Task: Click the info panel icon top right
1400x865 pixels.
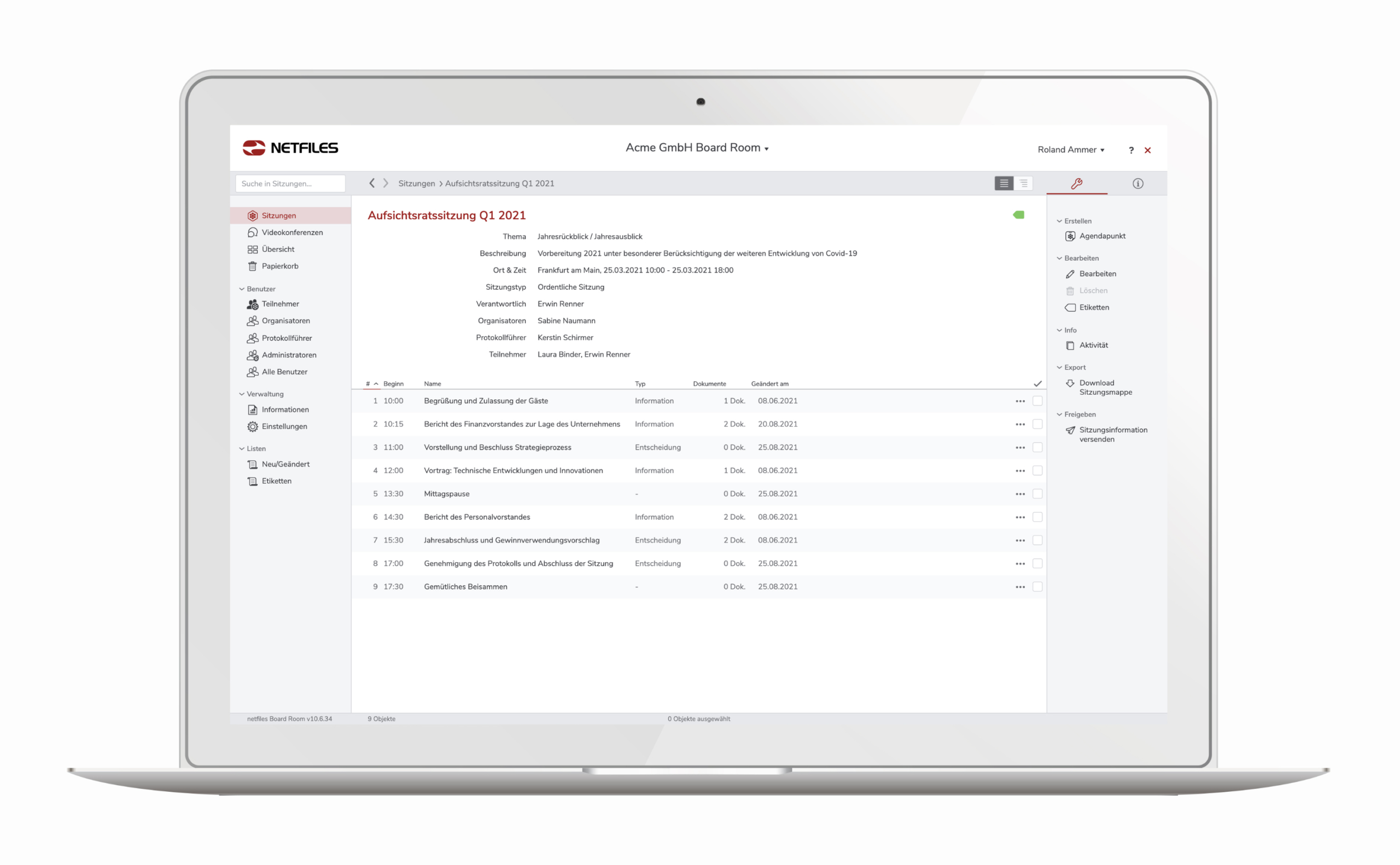Action: pos(1139,183)
